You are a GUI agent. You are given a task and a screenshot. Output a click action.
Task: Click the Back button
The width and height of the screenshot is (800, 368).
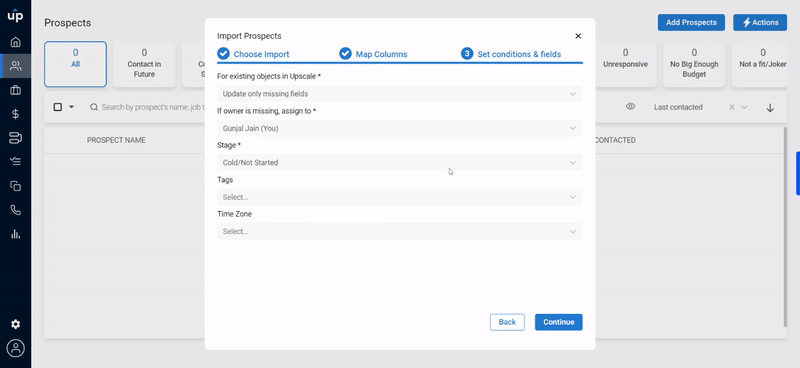(507, 322)
